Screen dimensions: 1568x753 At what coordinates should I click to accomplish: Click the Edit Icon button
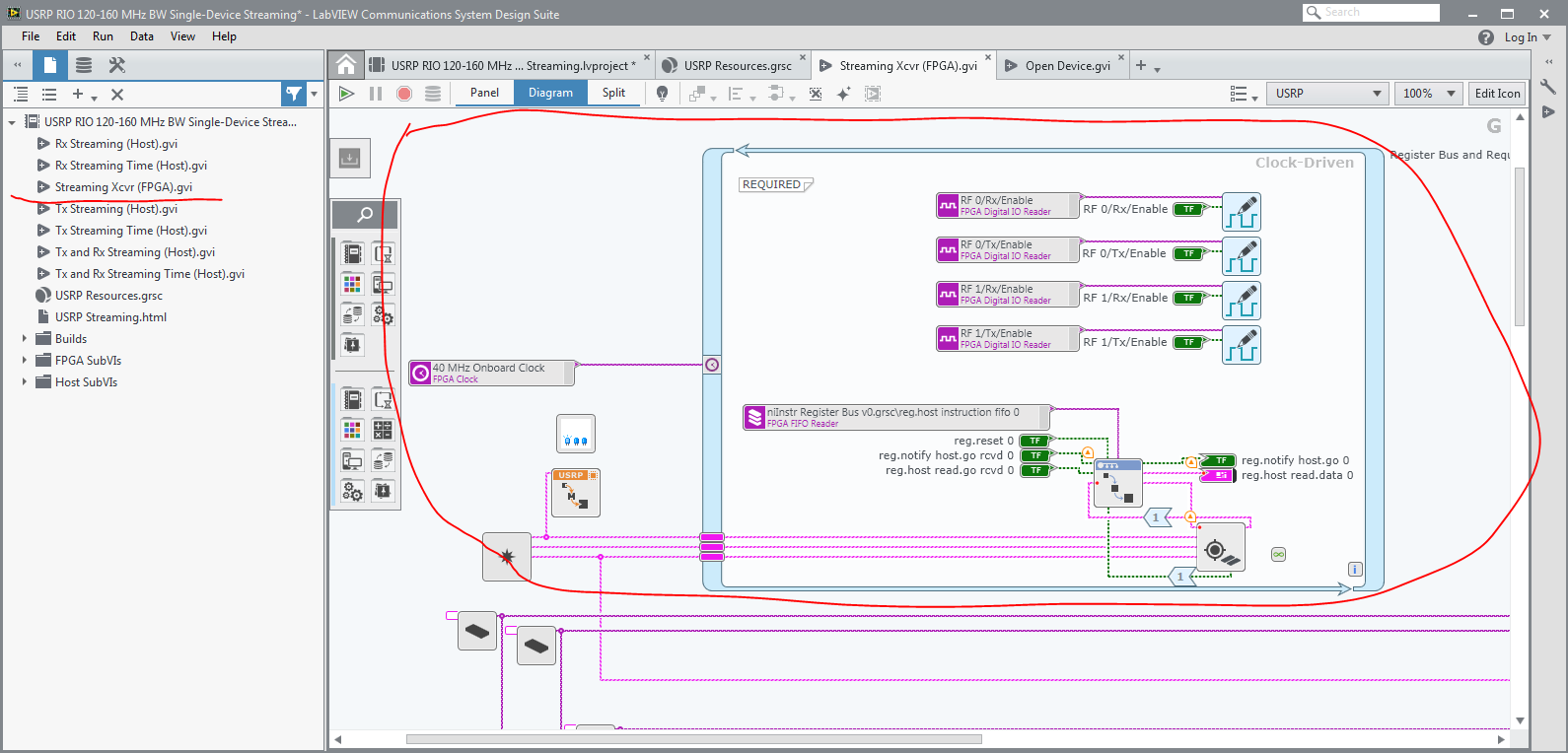pyautogui.click(x=1497, y=94)
